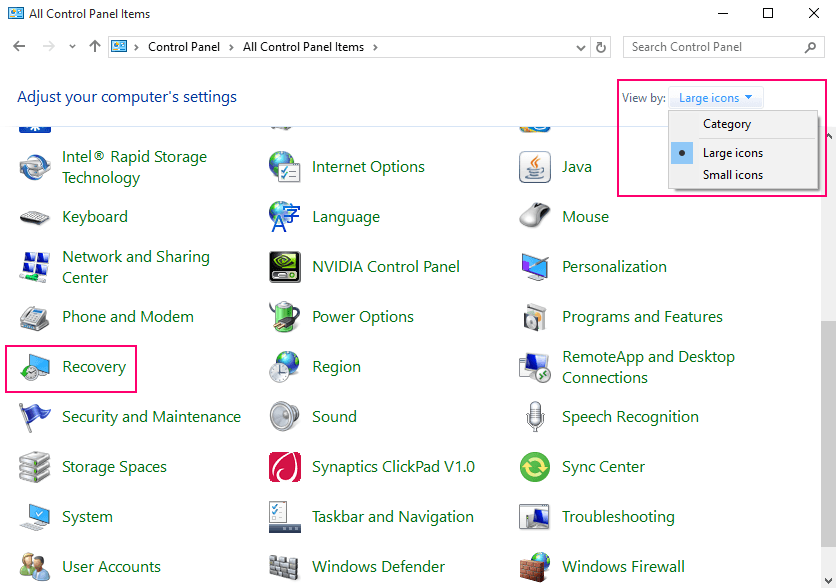Go up one level with the Up arrow
Image resolution: width=836 pixels, height=588 pixels.
[95, 46]
